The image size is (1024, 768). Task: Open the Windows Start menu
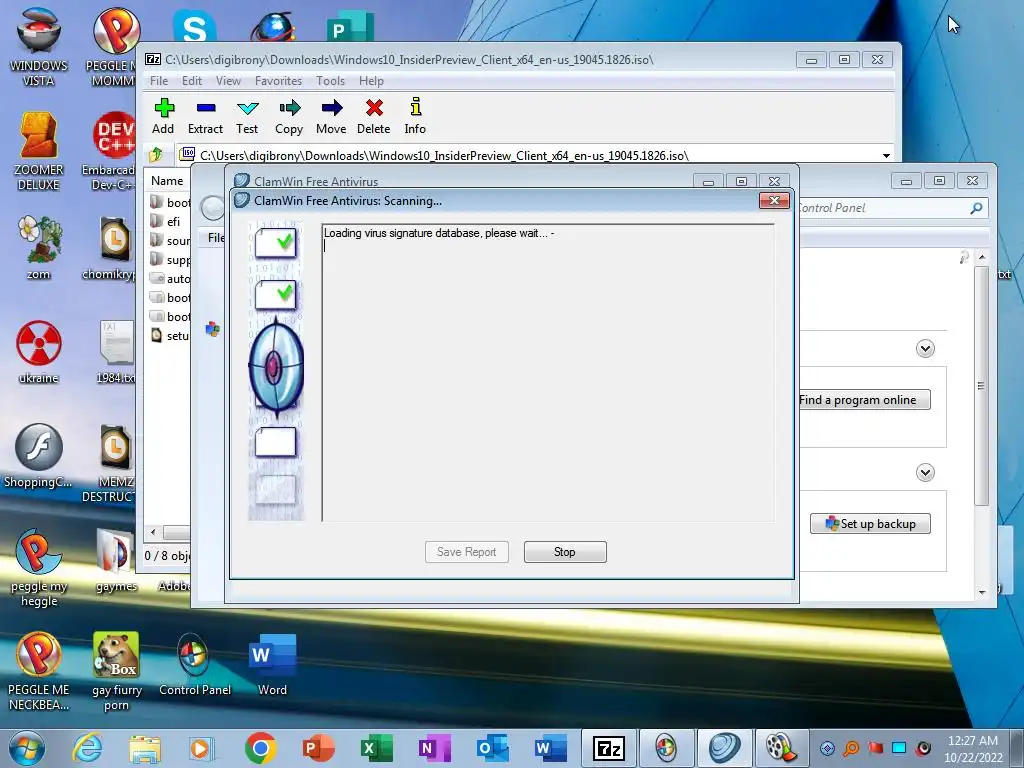[x=26, y=748]
